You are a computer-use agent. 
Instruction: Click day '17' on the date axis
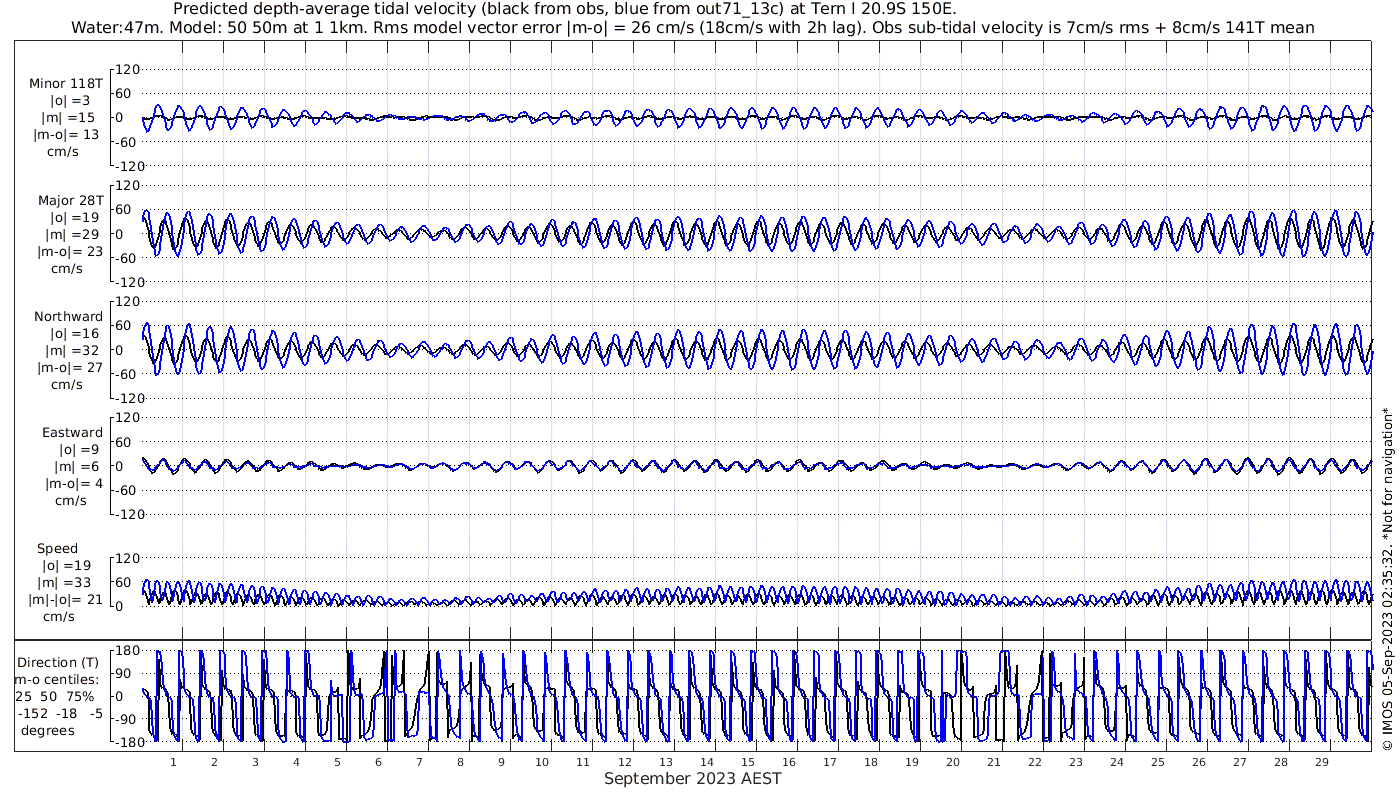click(x=829, y=762)
